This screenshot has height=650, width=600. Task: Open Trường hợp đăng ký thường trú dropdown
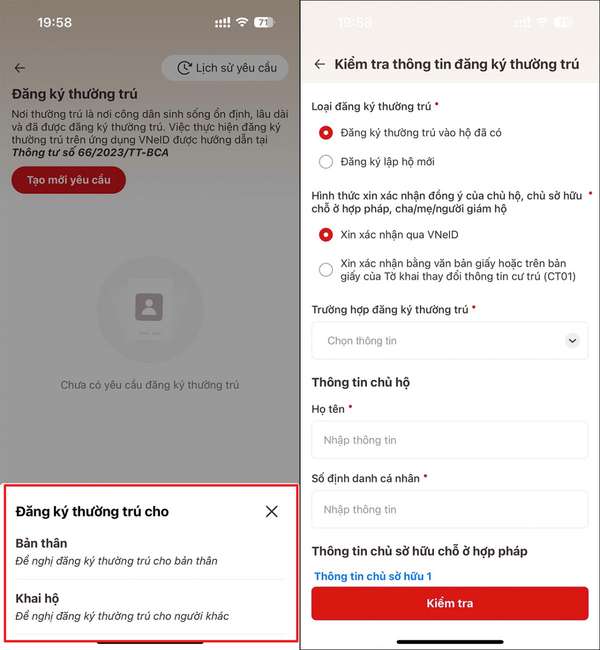coord(450,341)
